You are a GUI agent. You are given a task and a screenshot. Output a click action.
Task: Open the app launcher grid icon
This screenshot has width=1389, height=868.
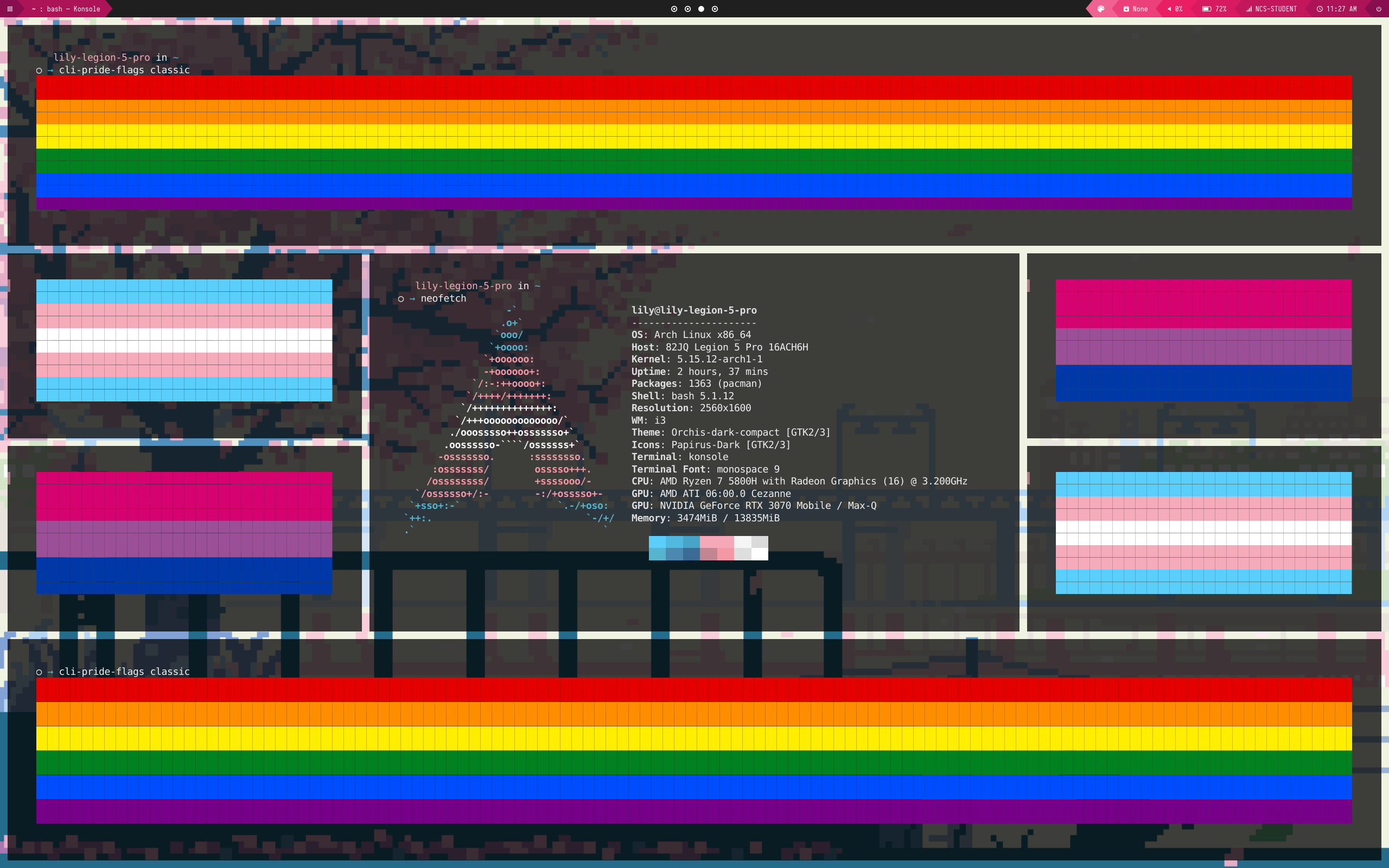(10, 9)
